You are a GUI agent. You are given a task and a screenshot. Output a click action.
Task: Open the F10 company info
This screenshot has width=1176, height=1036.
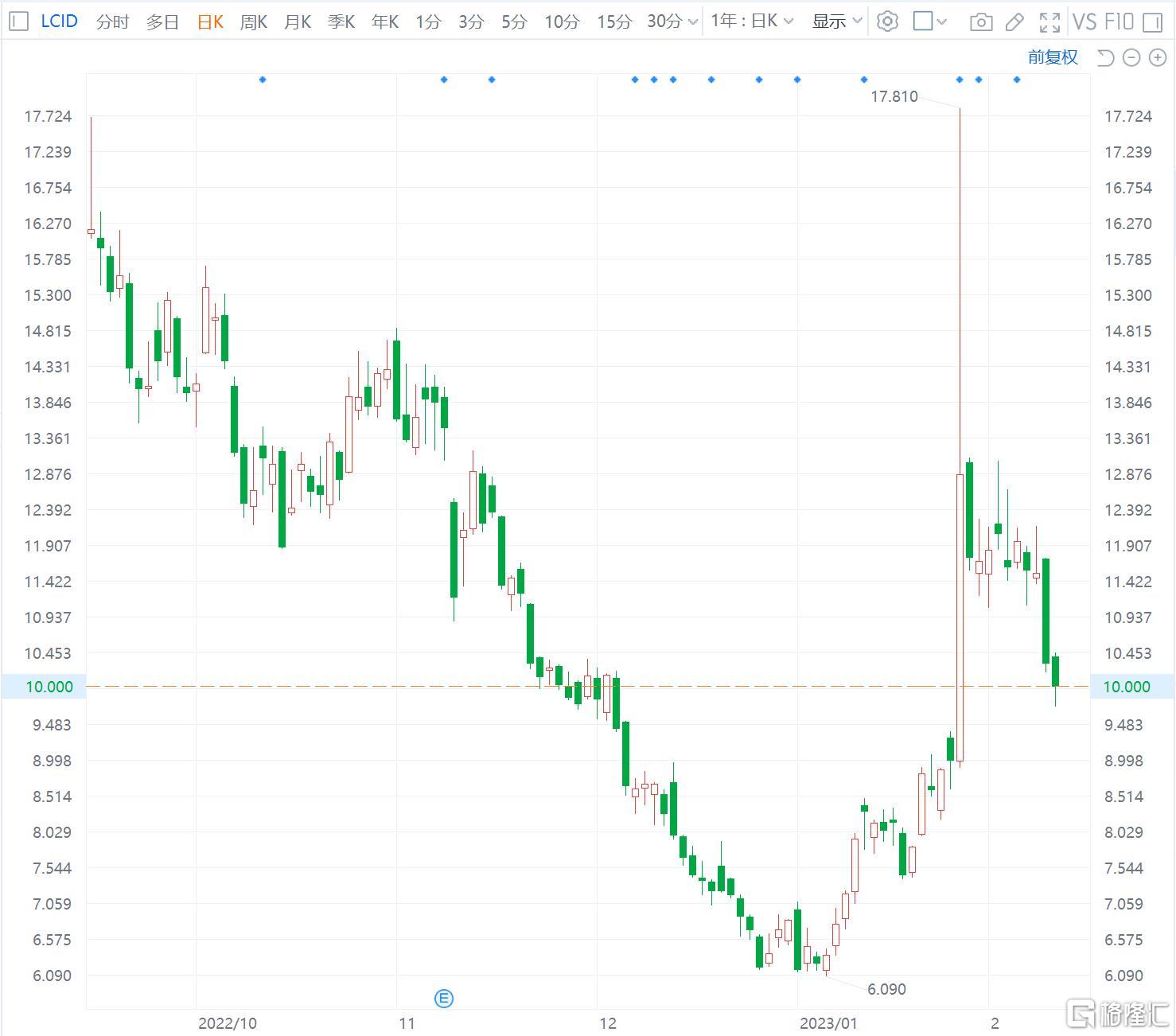(x=1119, y=21)
